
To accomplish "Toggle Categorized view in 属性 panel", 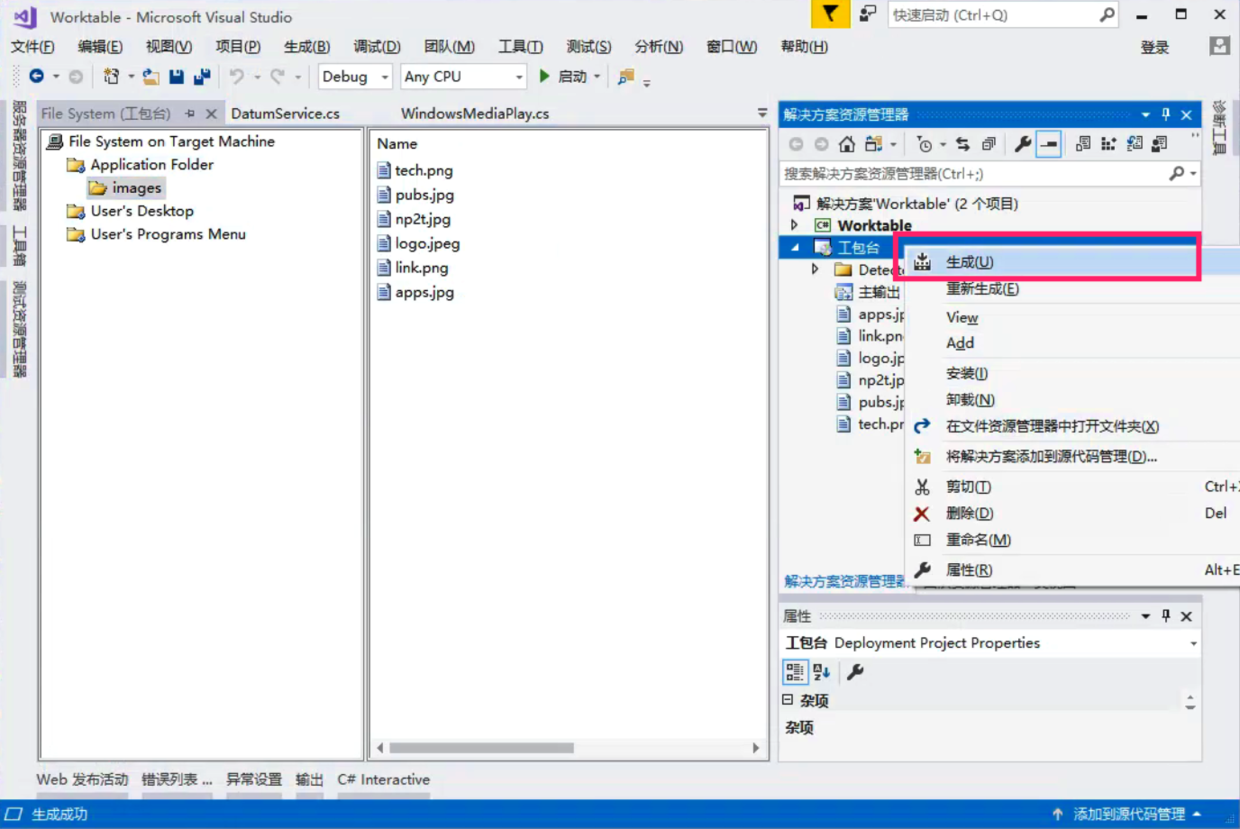I will coord(795,672).
